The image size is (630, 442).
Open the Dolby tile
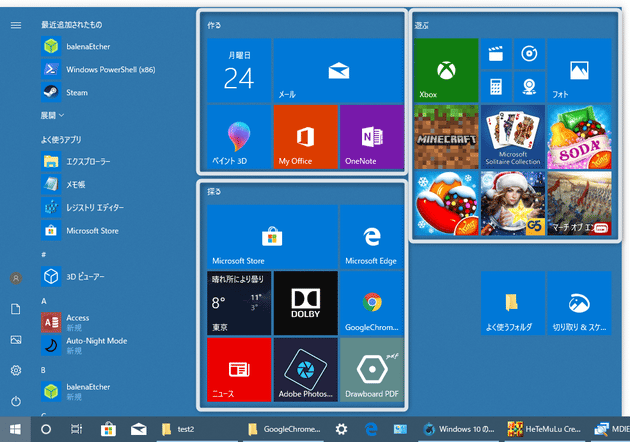(x=306, y=303)
